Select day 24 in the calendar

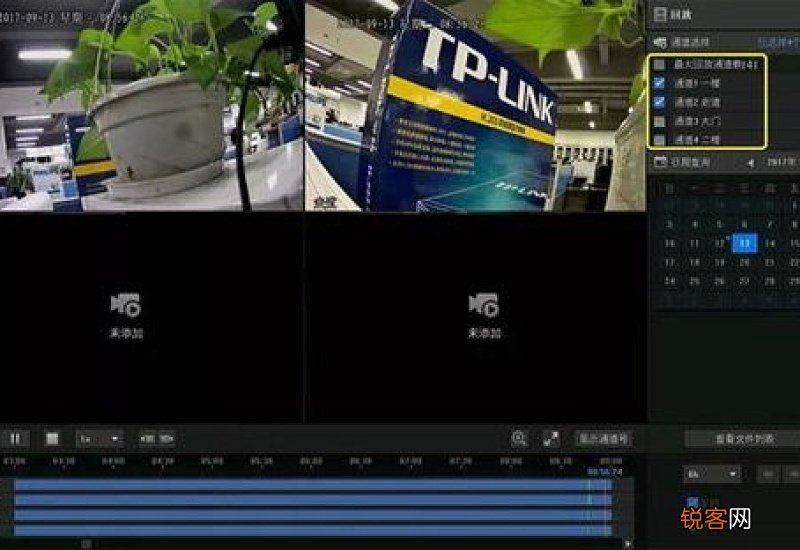[x=669, y=281]
